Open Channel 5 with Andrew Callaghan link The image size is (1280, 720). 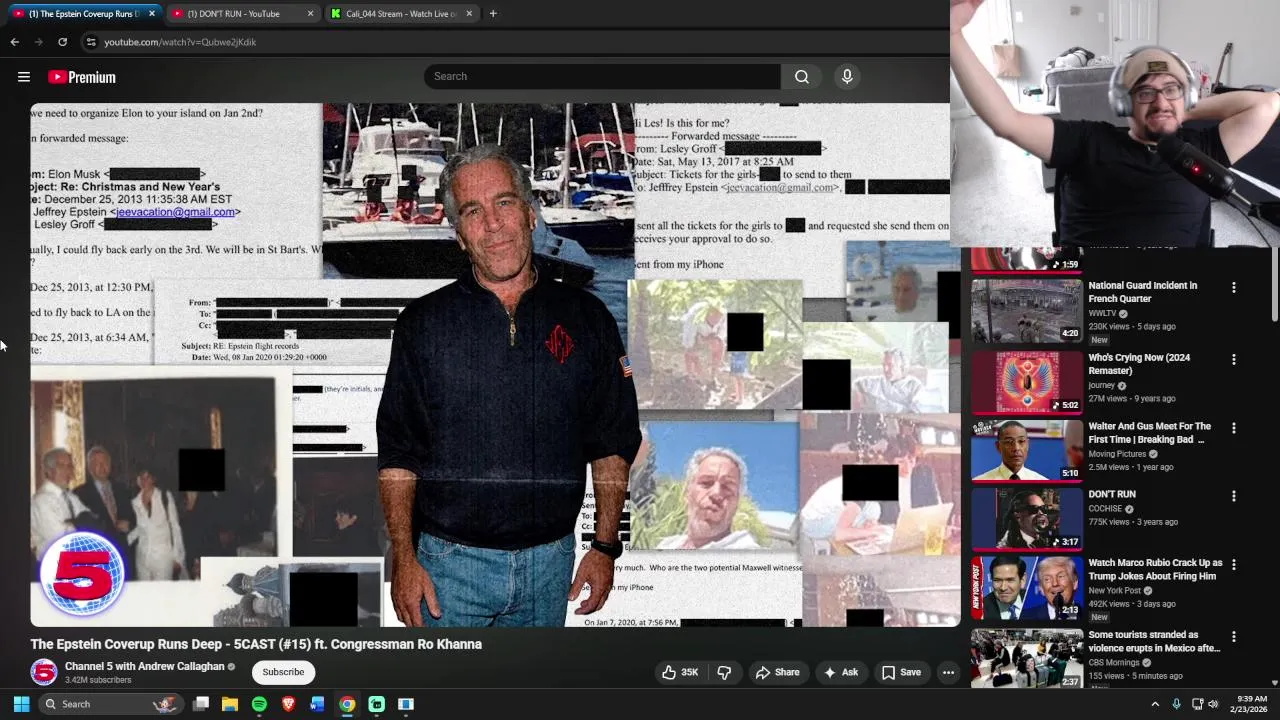[144, 666]
